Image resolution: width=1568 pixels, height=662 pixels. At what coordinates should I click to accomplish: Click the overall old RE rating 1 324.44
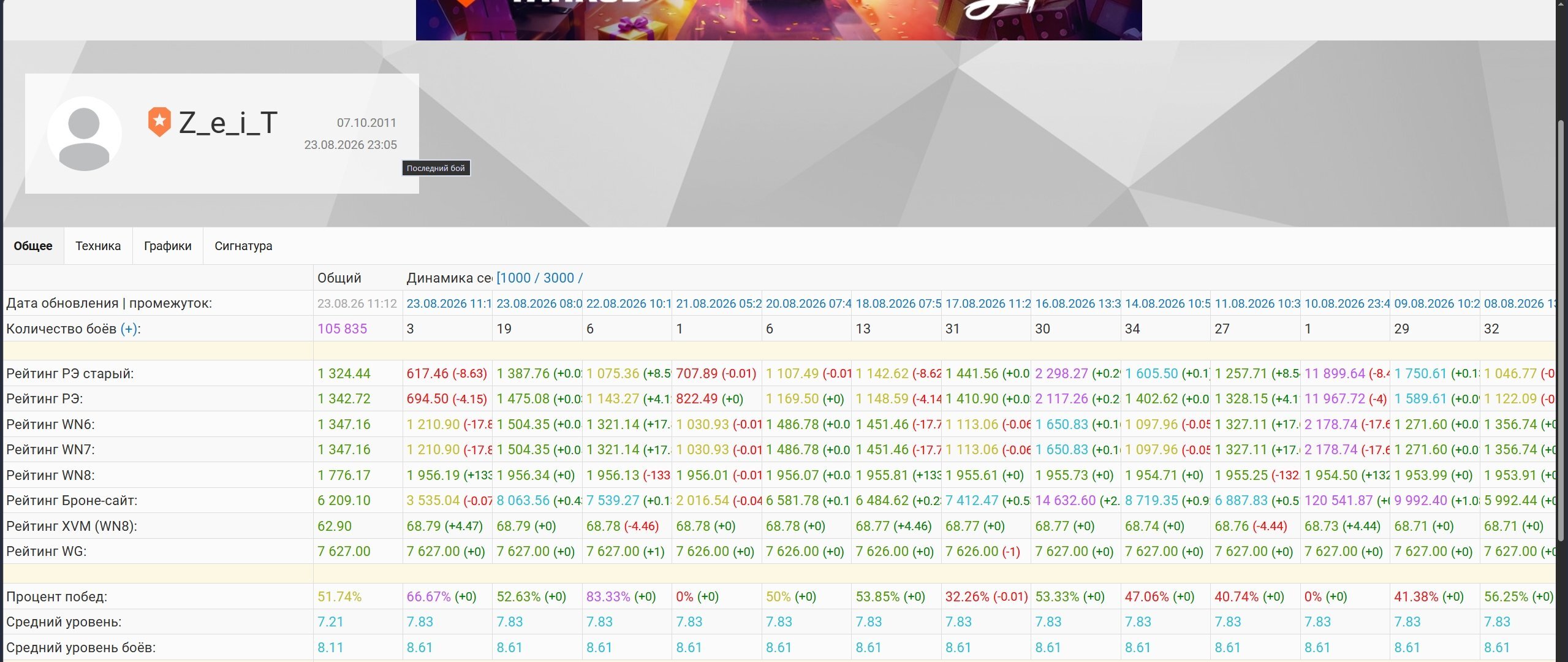point(344,373)
